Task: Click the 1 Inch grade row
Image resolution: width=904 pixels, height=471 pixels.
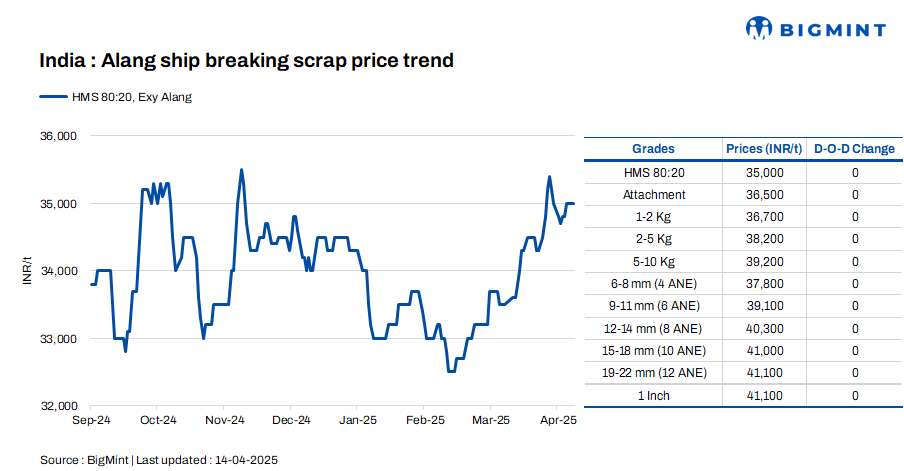Action: tap(654, 396)
